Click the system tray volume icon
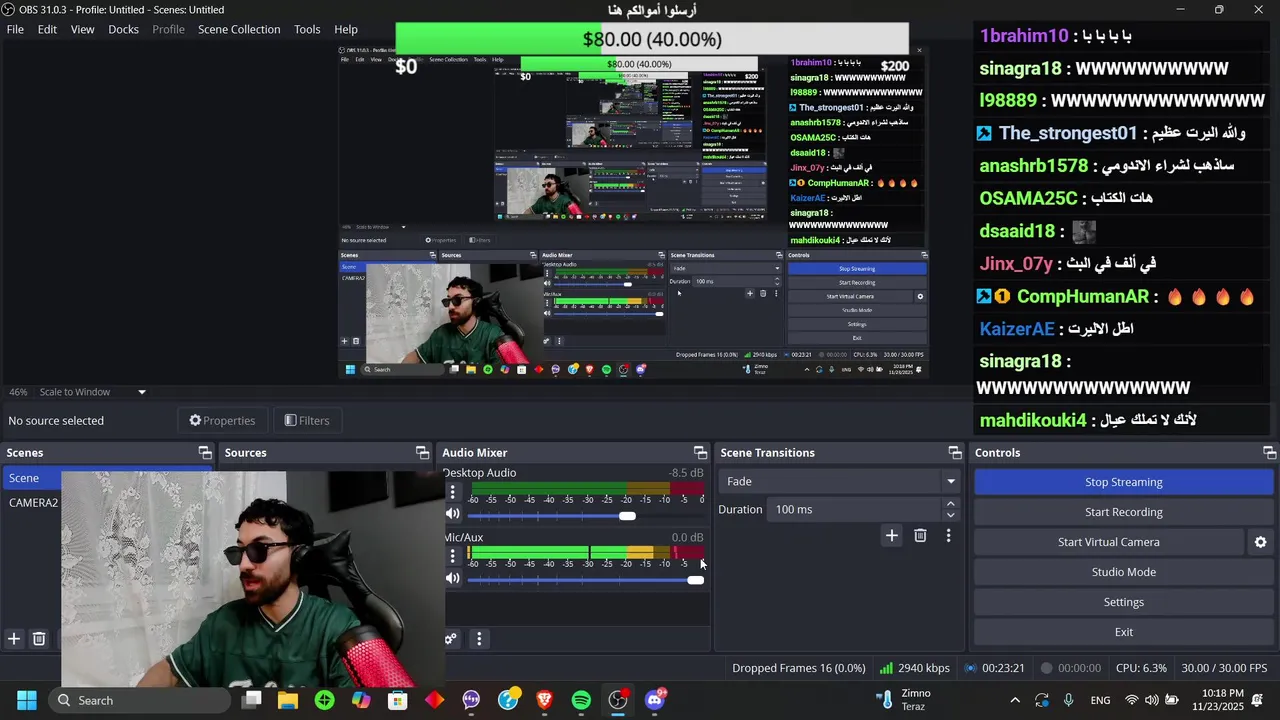 (1152, 700)
